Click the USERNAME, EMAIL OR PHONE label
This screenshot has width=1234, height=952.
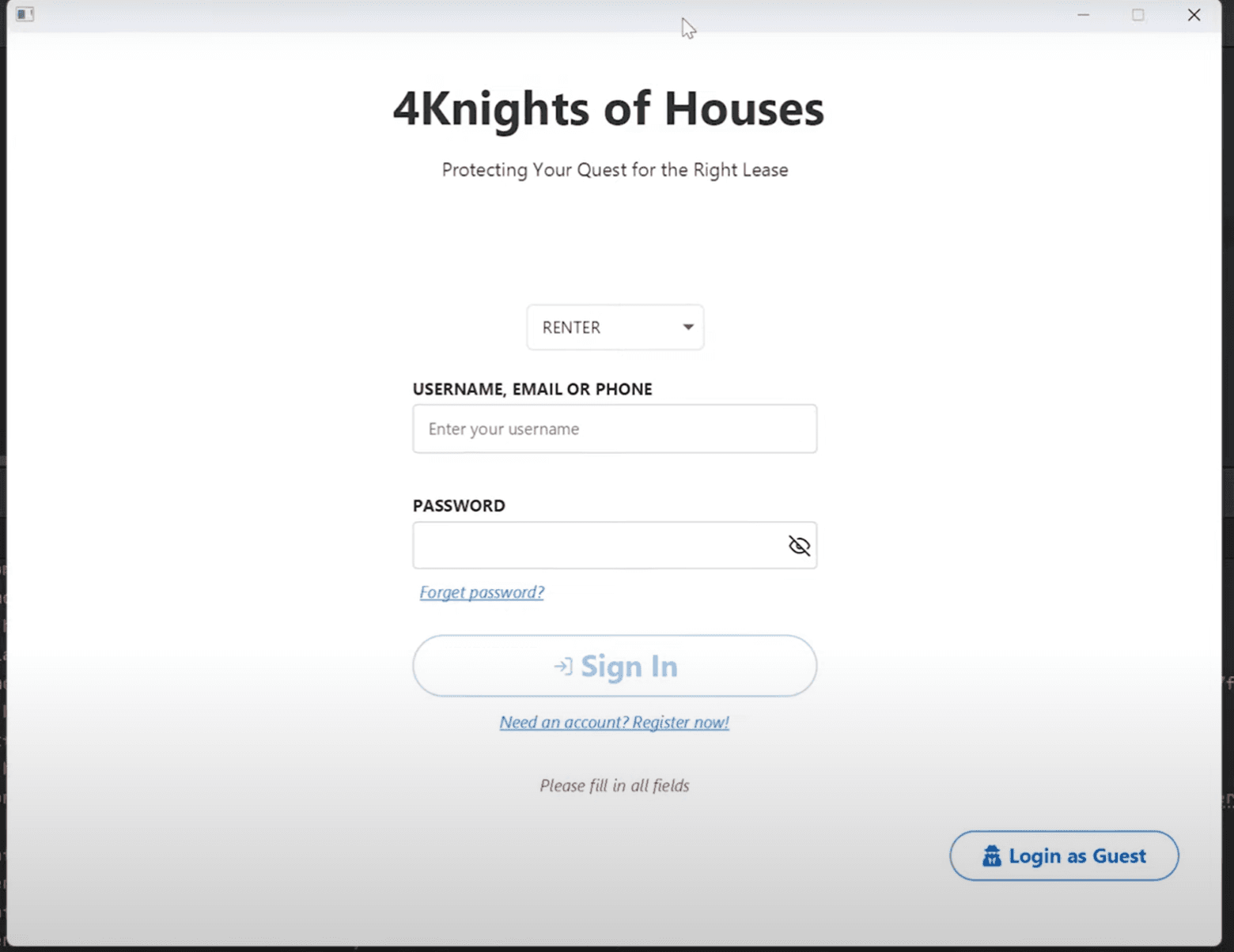coord(532,388)
